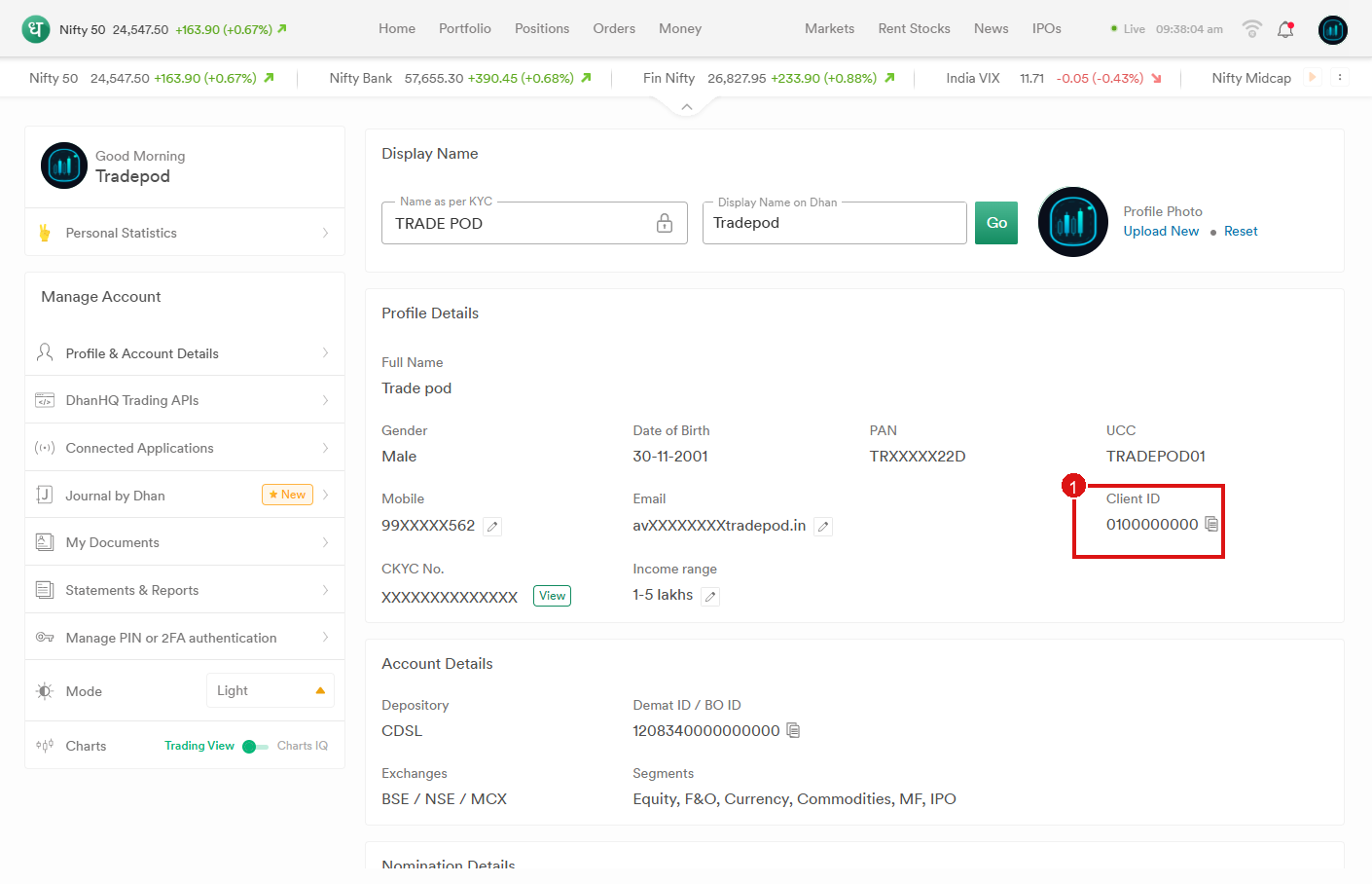
Task: Expand My Documents chevron
Action: [326, 542]
